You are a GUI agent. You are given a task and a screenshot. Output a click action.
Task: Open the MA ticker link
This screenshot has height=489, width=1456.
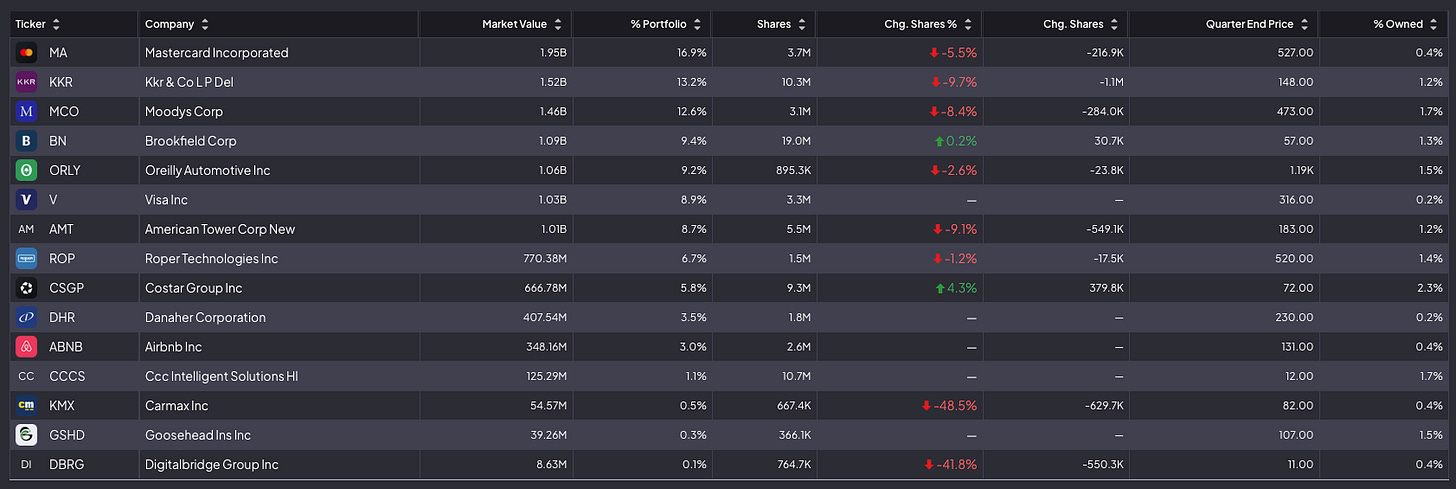pyautogui.click(x=58, y=53)
